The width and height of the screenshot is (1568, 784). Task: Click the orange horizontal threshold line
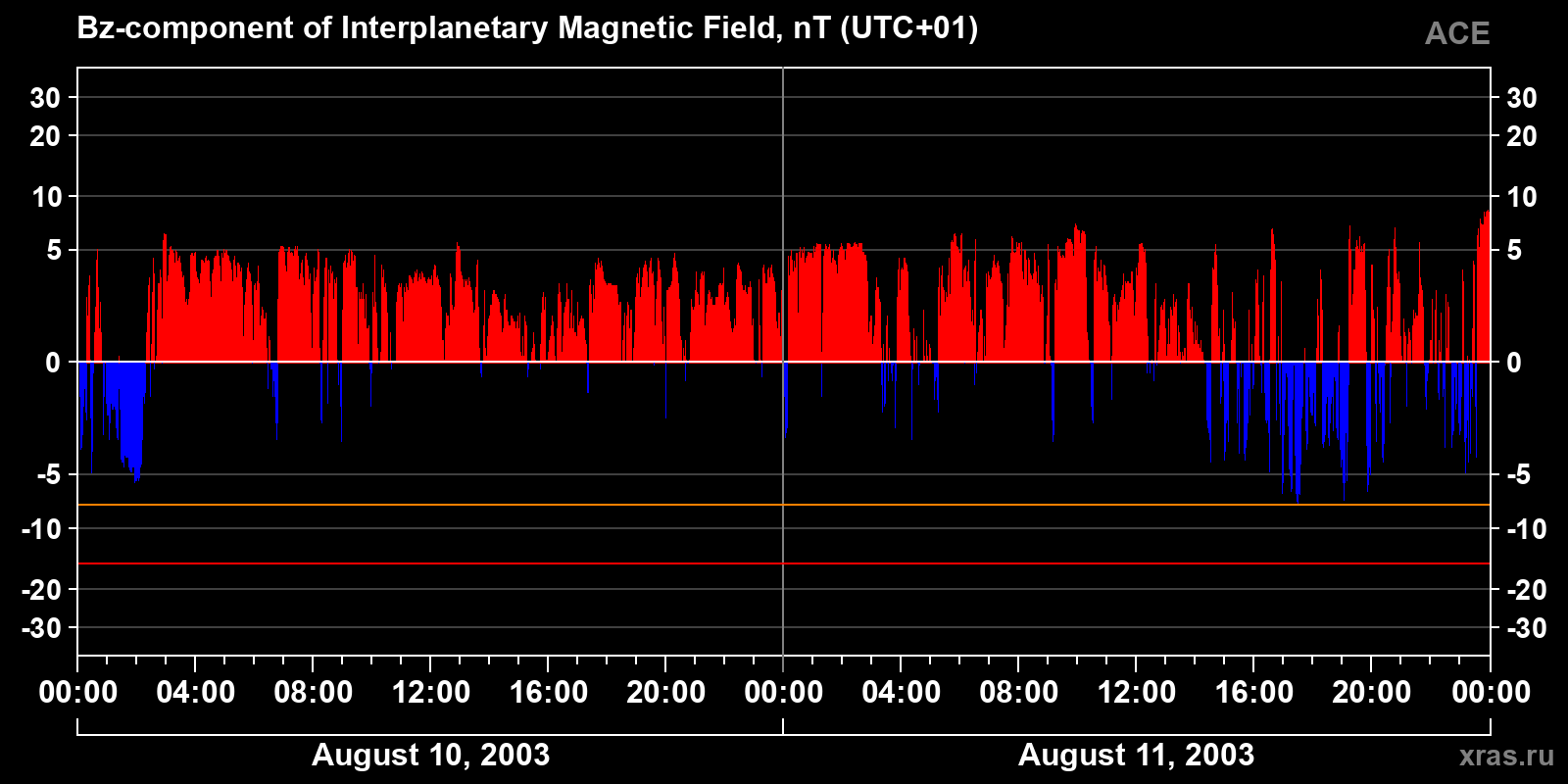(784, 505)
